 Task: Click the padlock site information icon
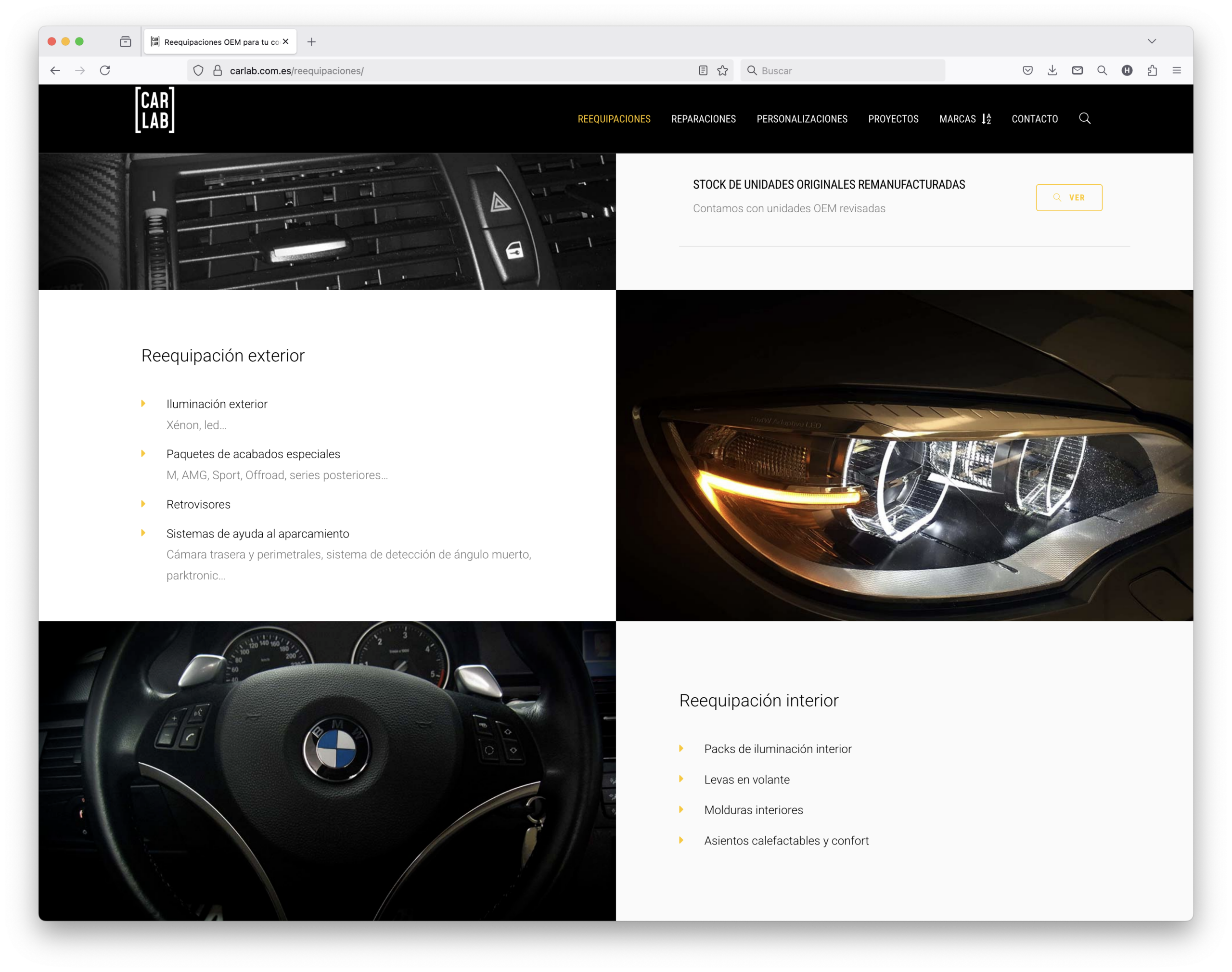pos(218,71)
